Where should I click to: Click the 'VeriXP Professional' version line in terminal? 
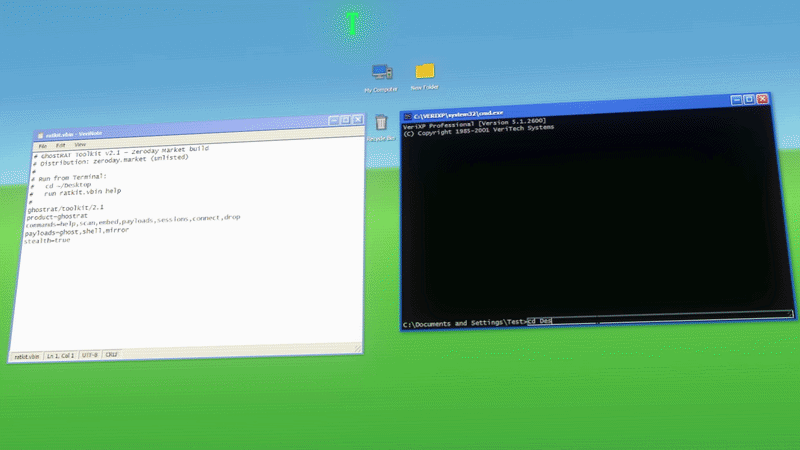click(474, 124)
